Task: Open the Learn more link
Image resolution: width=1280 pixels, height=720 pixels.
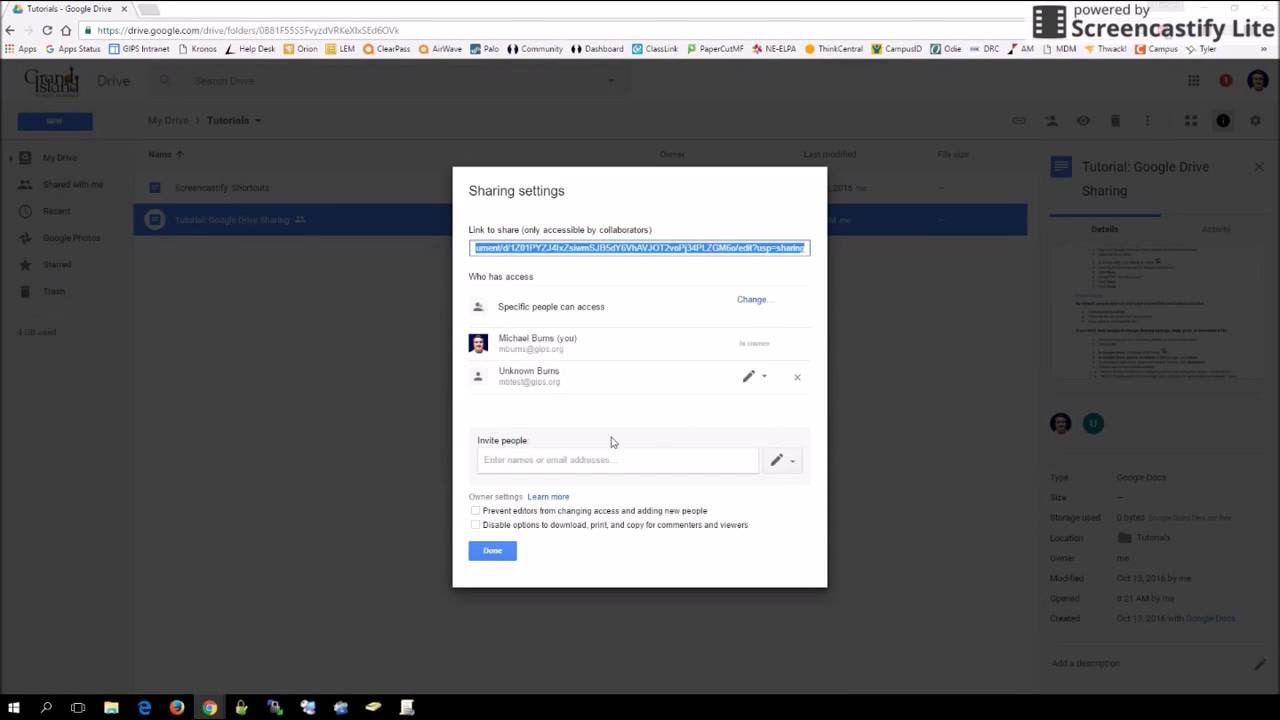Action: 548,497
